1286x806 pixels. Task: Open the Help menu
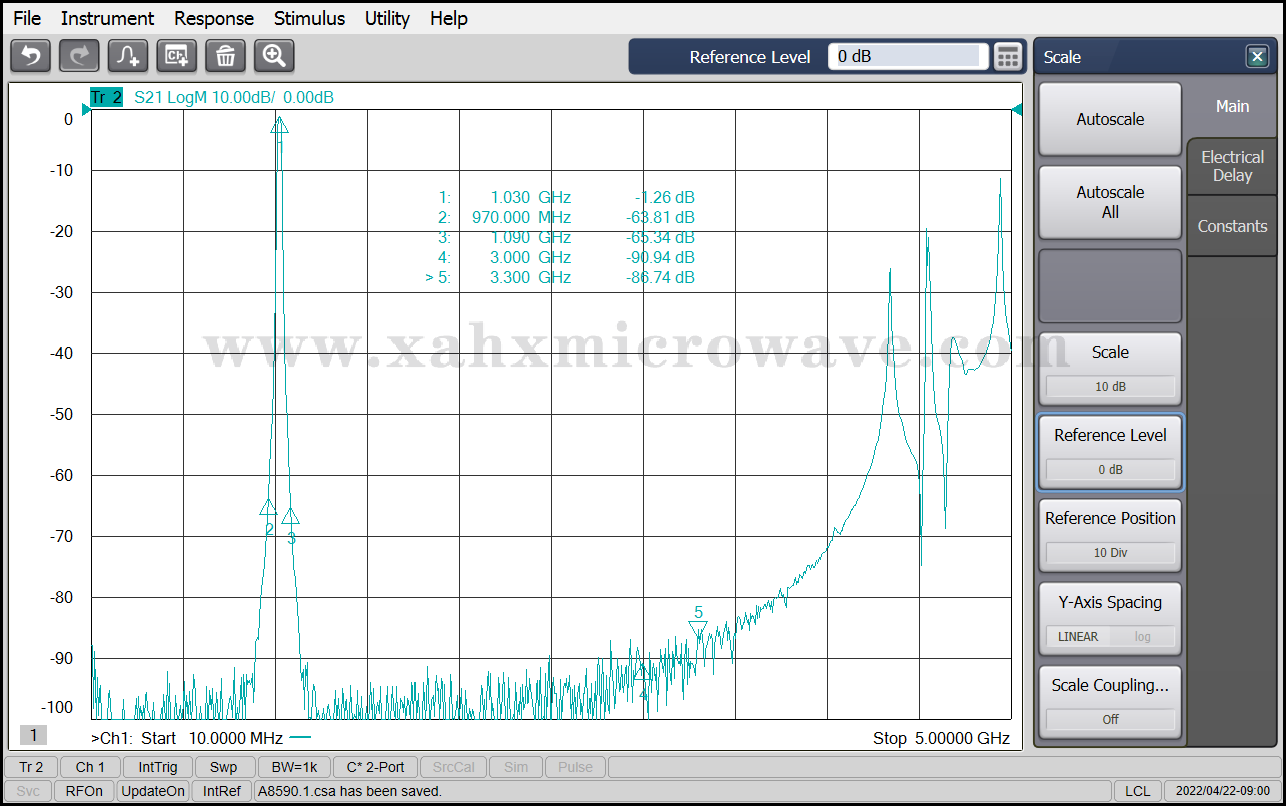pos(449,18)
